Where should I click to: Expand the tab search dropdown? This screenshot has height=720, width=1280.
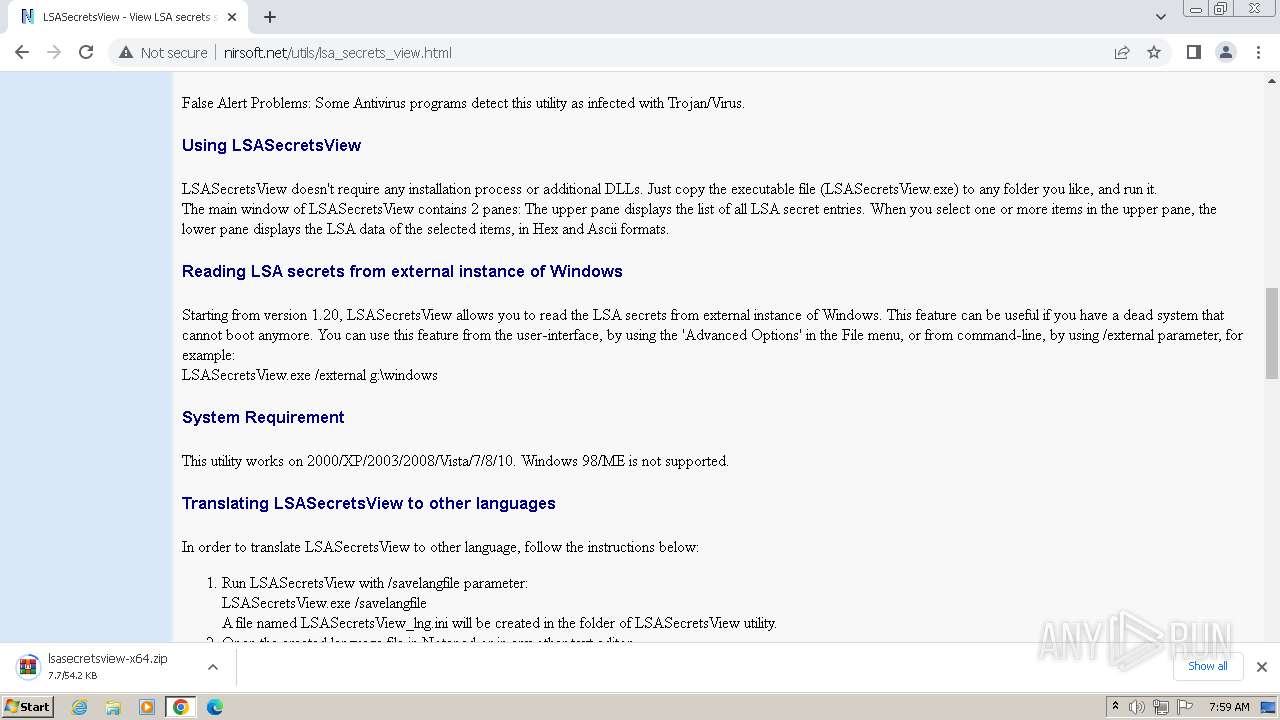[1160, 17]
